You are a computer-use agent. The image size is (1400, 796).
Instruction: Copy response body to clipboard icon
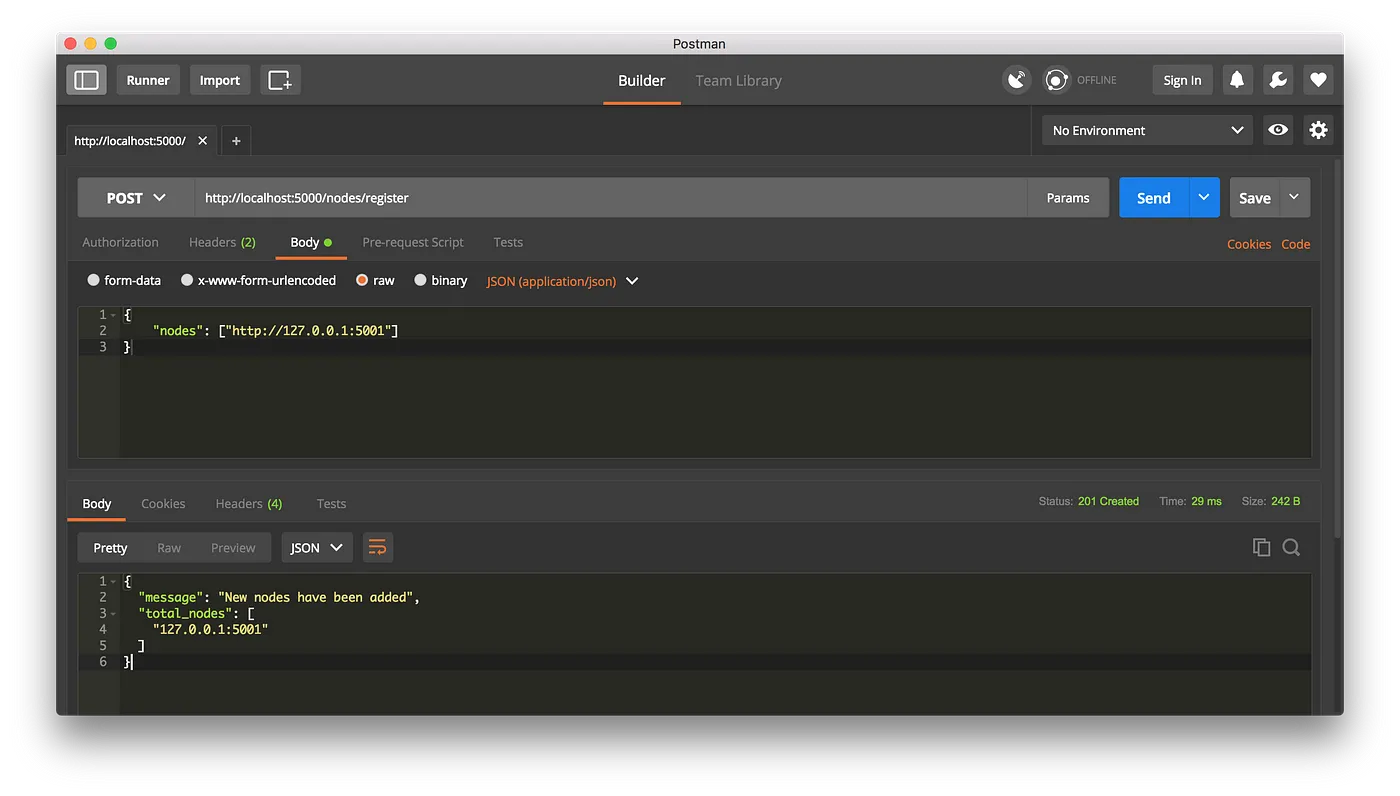click(1261, 547)
